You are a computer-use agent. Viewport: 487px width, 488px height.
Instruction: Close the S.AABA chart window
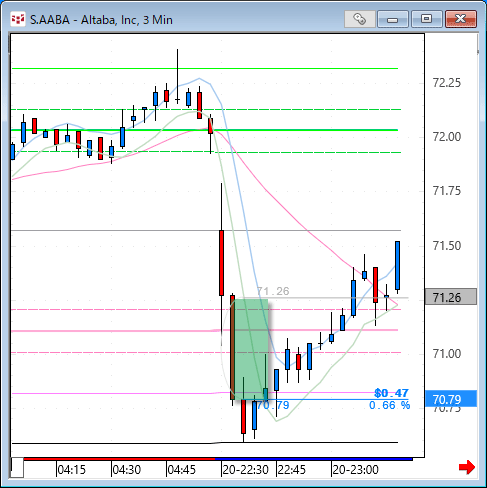[x=461, y=19]
